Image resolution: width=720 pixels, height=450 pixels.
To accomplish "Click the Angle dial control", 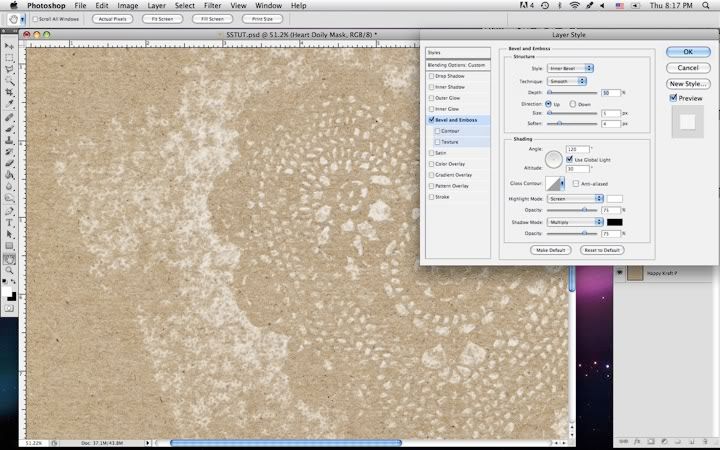I will (554, 159).
